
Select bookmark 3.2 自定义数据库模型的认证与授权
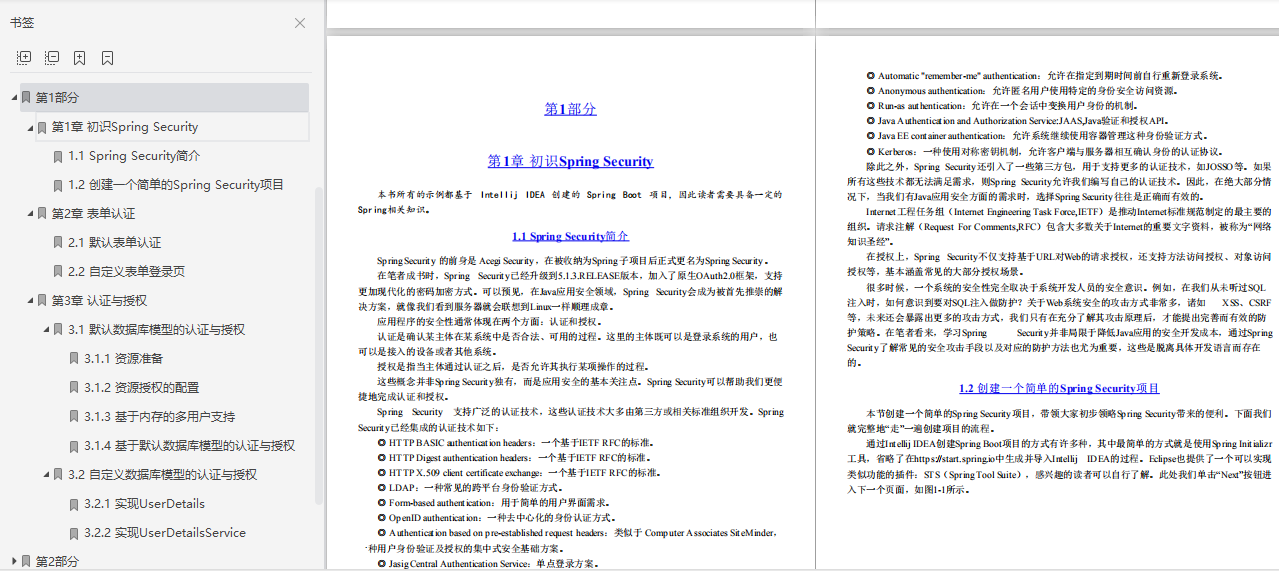[162, 475]
